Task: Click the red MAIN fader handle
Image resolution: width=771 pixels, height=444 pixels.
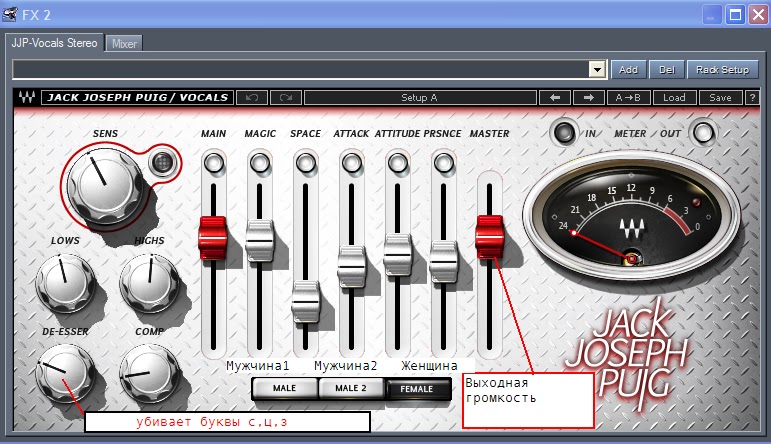Action: 213,238
